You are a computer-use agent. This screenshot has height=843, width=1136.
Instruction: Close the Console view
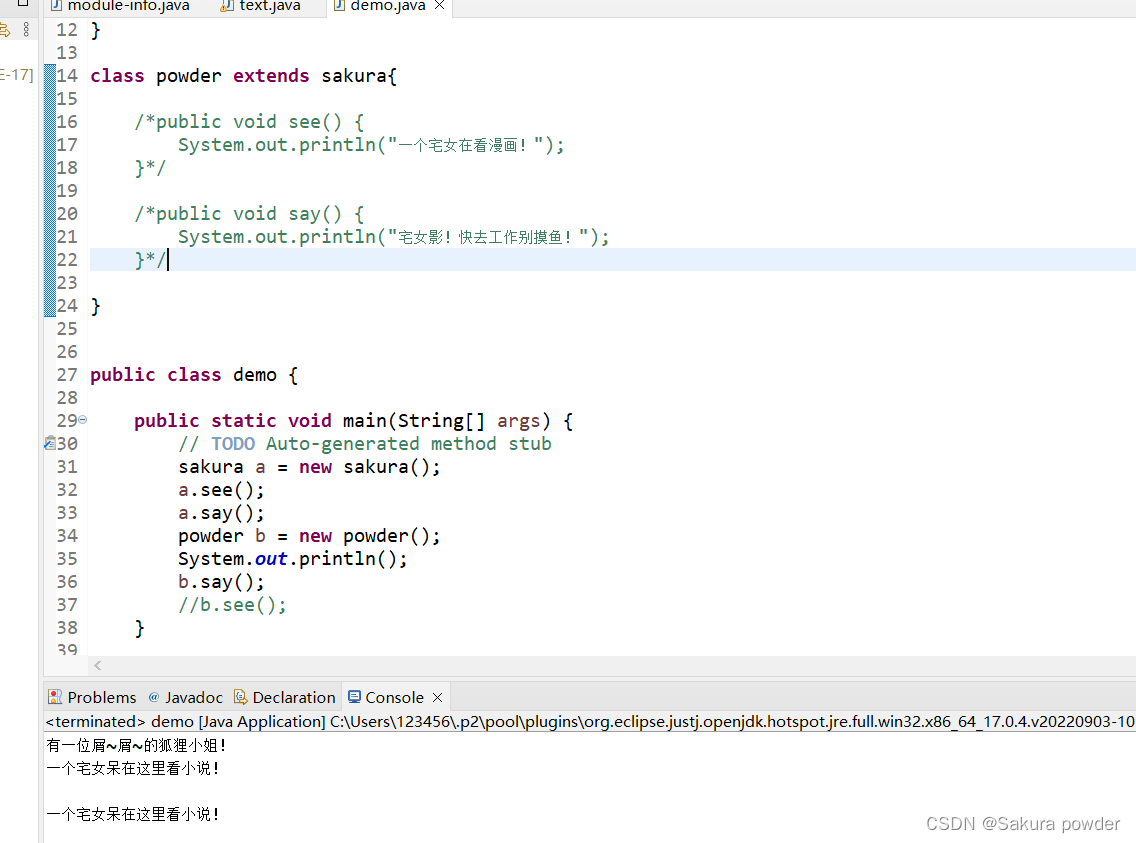436,697
